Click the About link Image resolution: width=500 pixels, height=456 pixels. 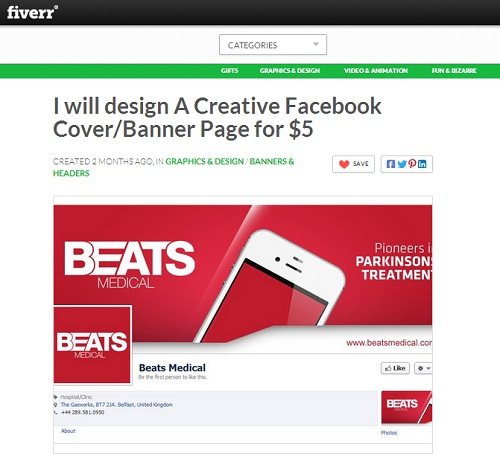click(x=68, y=431)
